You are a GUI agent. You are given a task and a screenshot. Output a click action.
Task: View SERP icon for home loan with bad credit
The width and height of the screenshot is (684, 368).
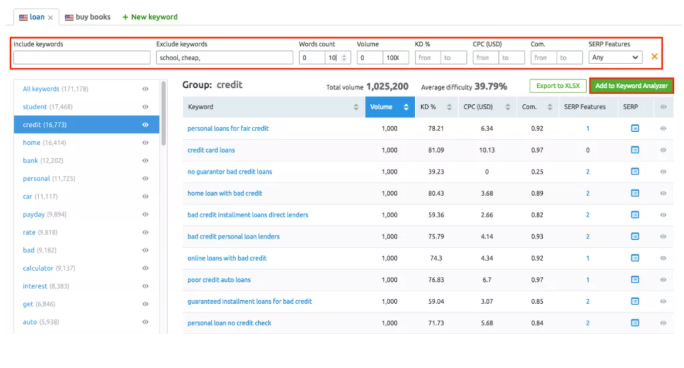point(635,193)
